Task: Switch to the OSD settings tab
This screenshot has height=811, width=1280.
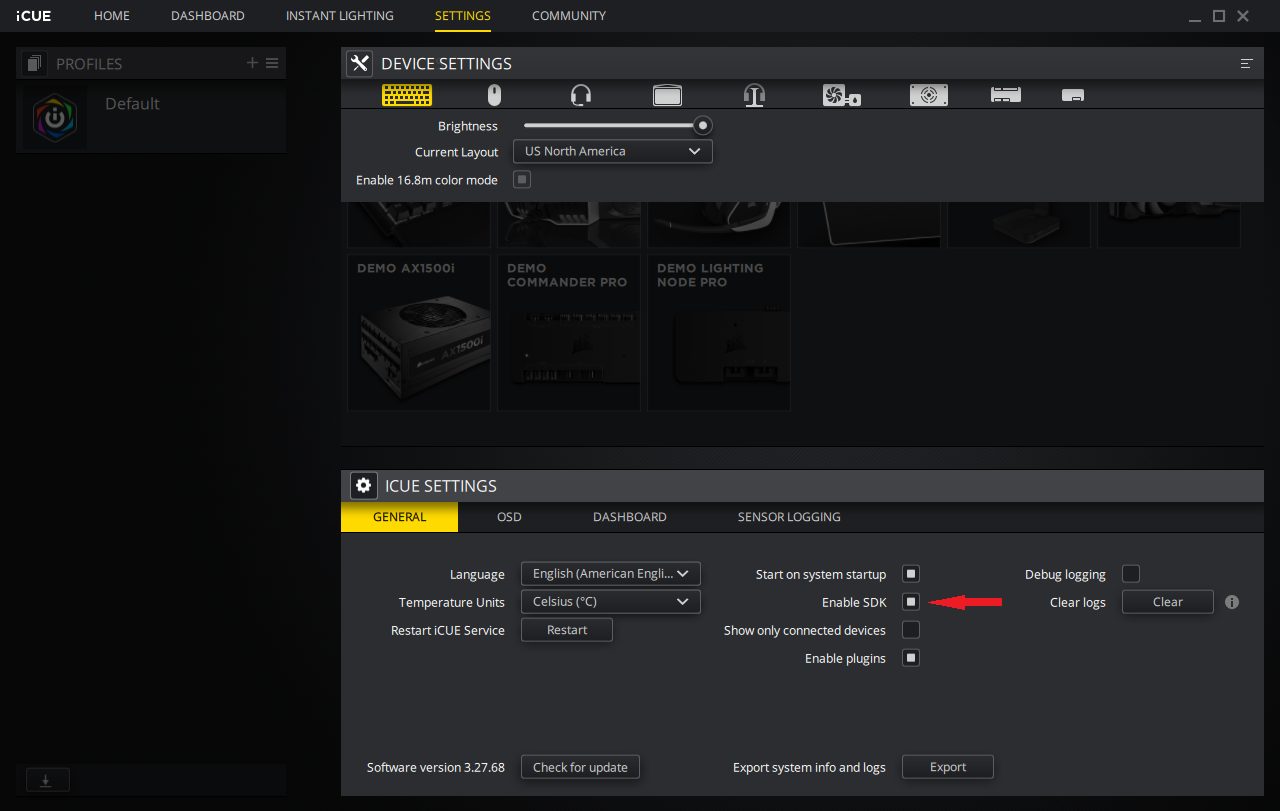Action: (x=509, y=517)
